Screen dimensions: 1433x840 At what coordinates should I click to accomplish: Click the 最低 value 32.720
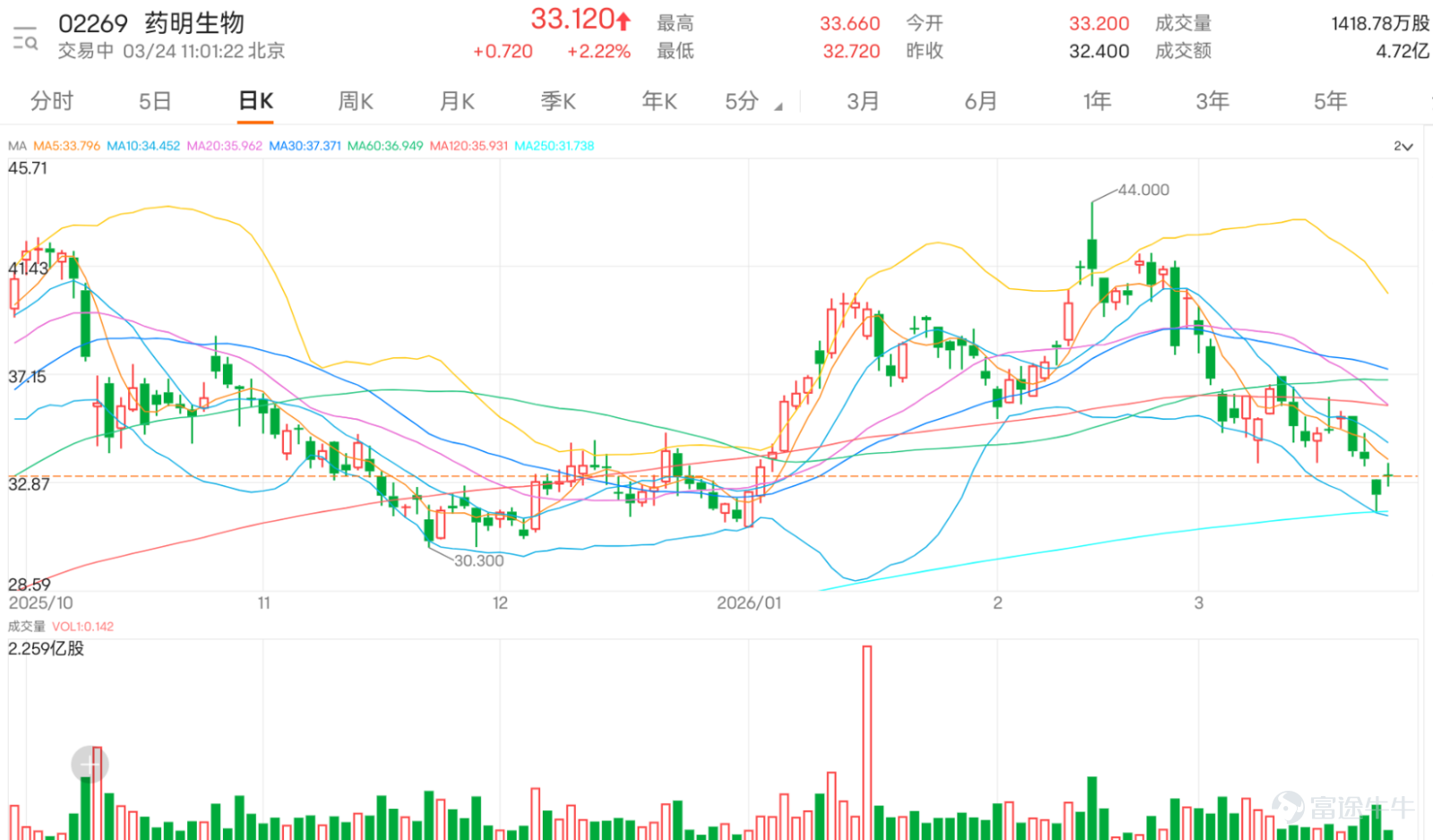pyautogui.click(x=851, y=51)
